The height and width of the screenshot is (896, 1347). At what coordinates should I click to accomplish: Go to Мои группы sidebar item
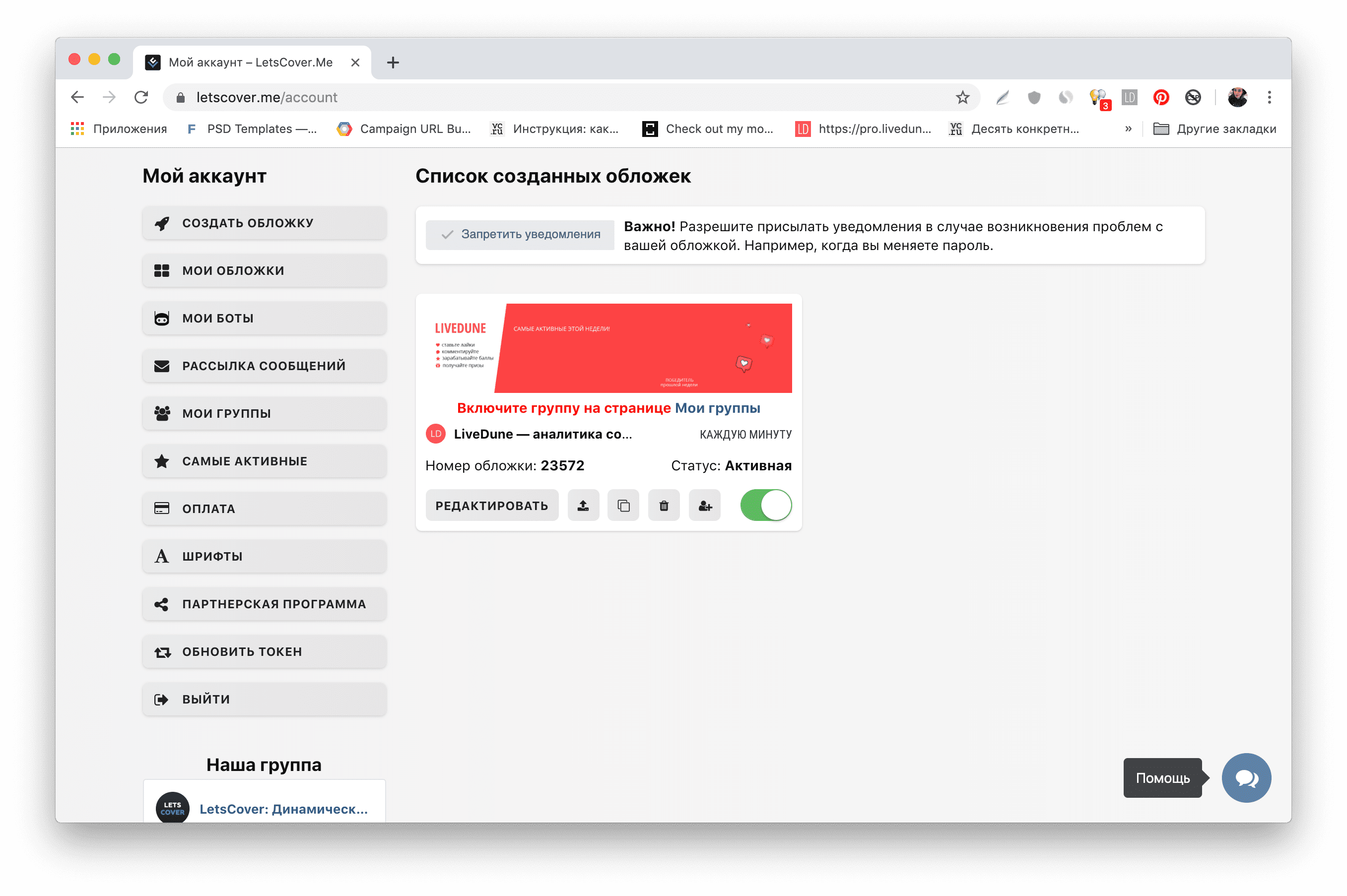point(264,413)
